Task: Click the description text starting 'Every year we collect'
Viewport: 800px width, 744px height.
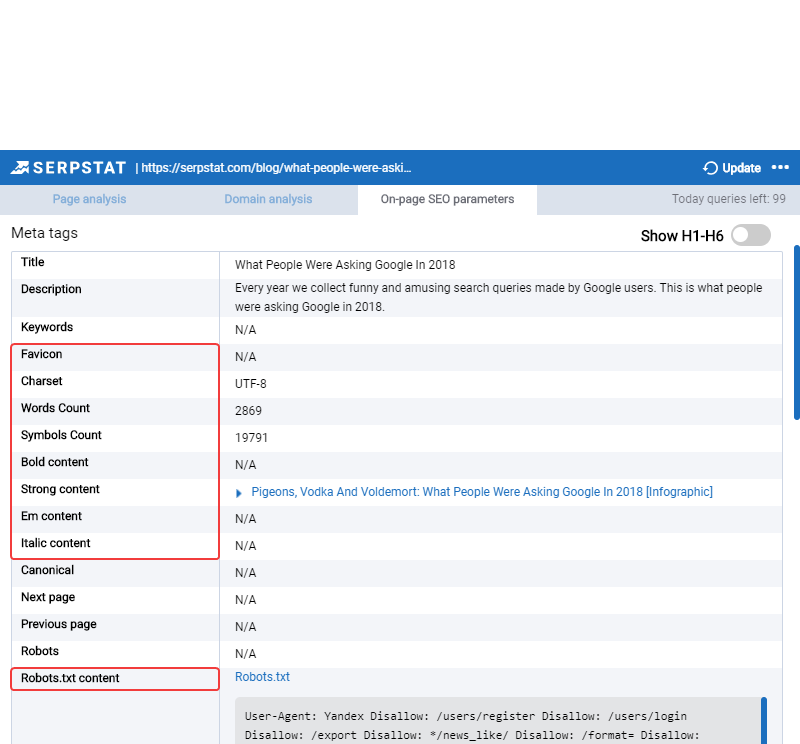Action: [498, 297]
